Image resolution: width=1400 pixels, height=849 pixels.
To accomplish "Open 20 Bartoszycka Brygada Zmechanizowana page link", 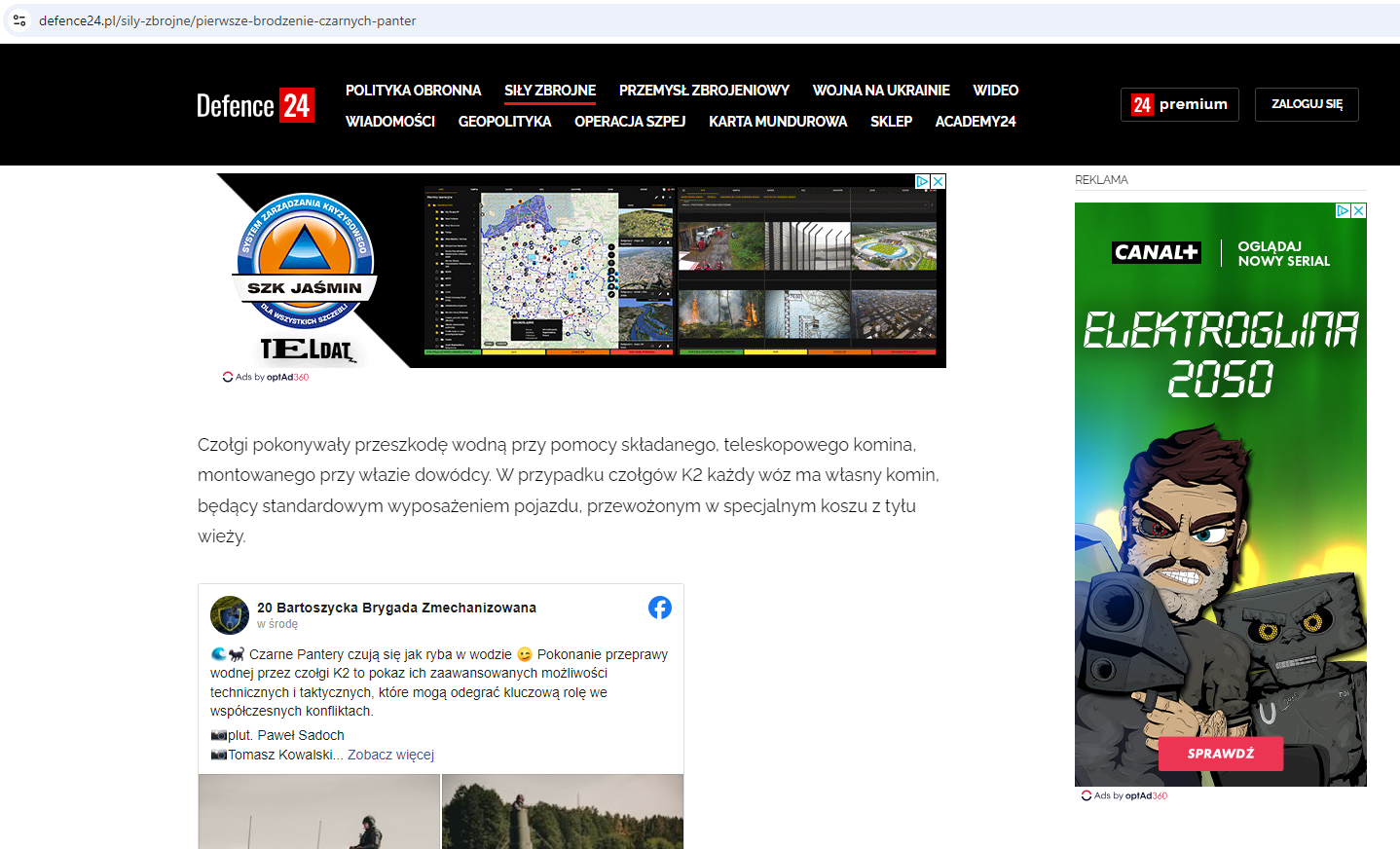I will click(396, 608).
